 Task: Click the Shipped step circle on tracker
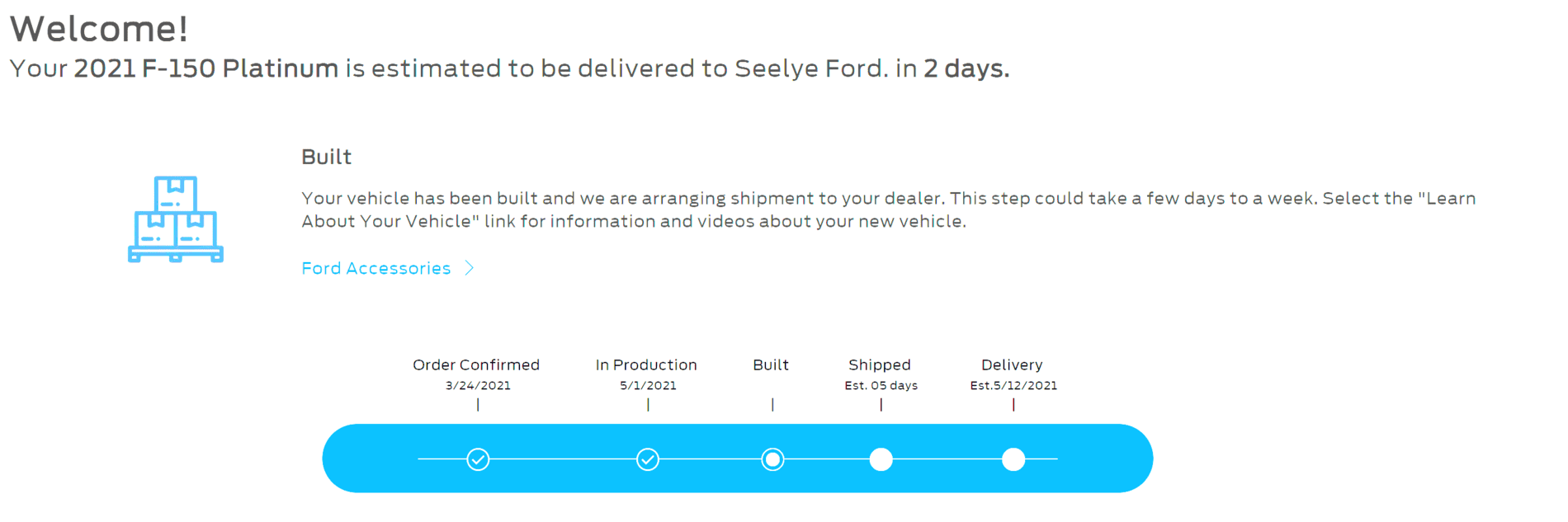click(x=881, y=459)
